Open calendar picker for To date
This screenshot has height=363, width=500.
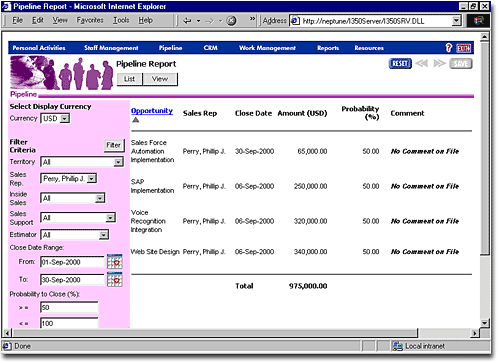point(115,279)
